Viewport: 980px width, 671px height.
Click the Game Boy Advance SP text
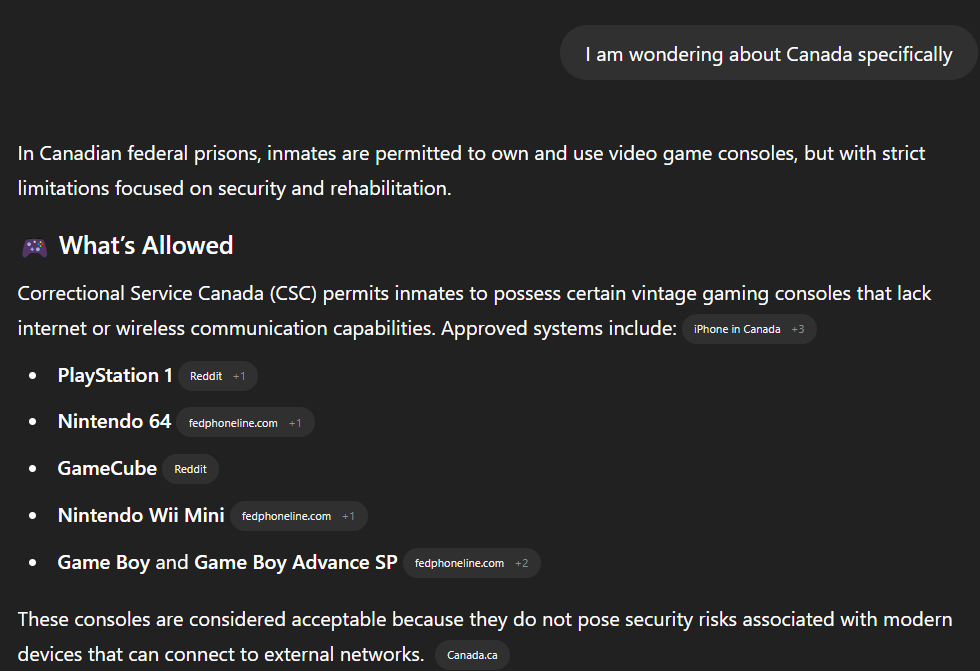coord(296,562)
